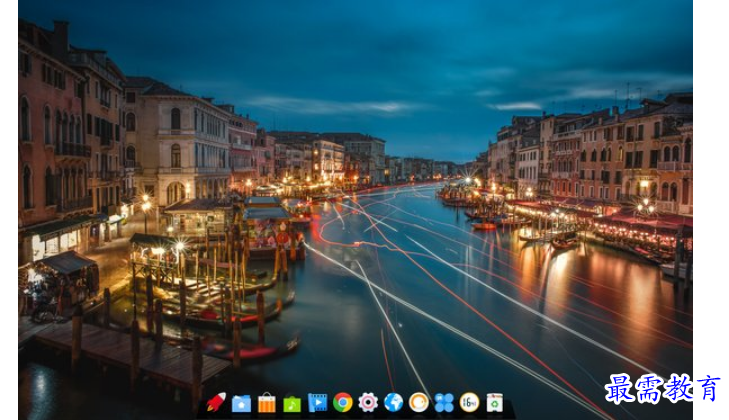Open the blue globe browser icon
This screenshot has height=420, width=729.
[393, 402]
